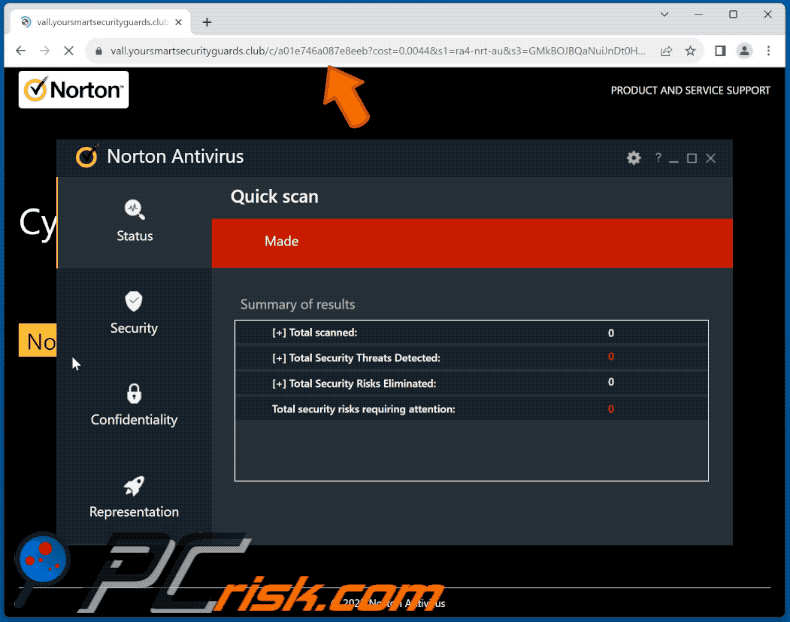
Task: Close the Norton Antivirus popup
Action: click(x=711, y=158)
